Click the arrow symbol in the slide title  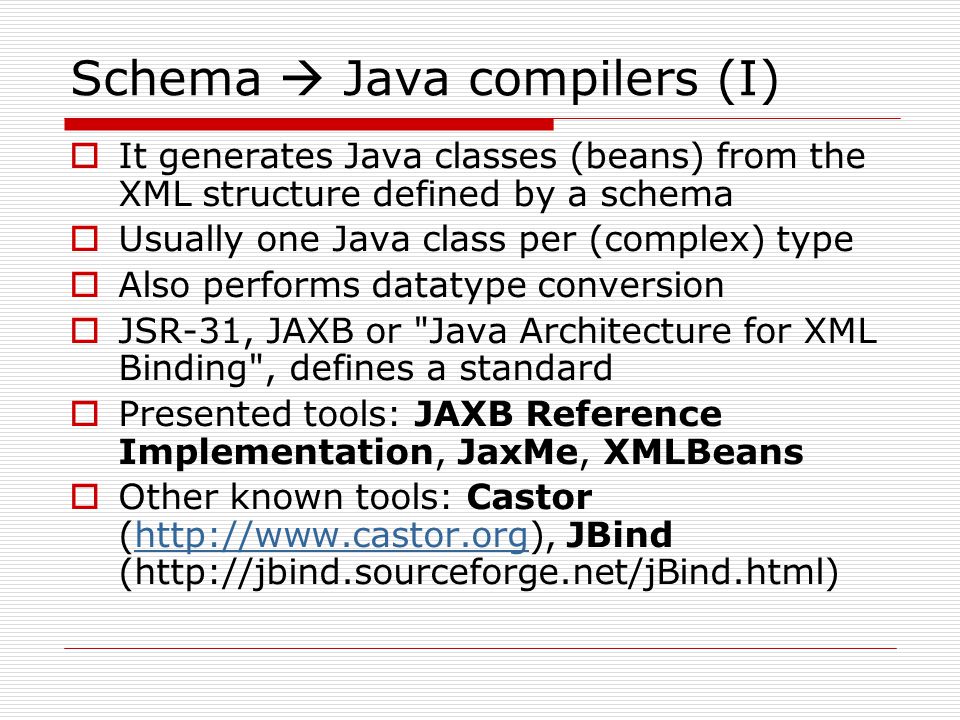pyautogui.click(x=301, y=80)
